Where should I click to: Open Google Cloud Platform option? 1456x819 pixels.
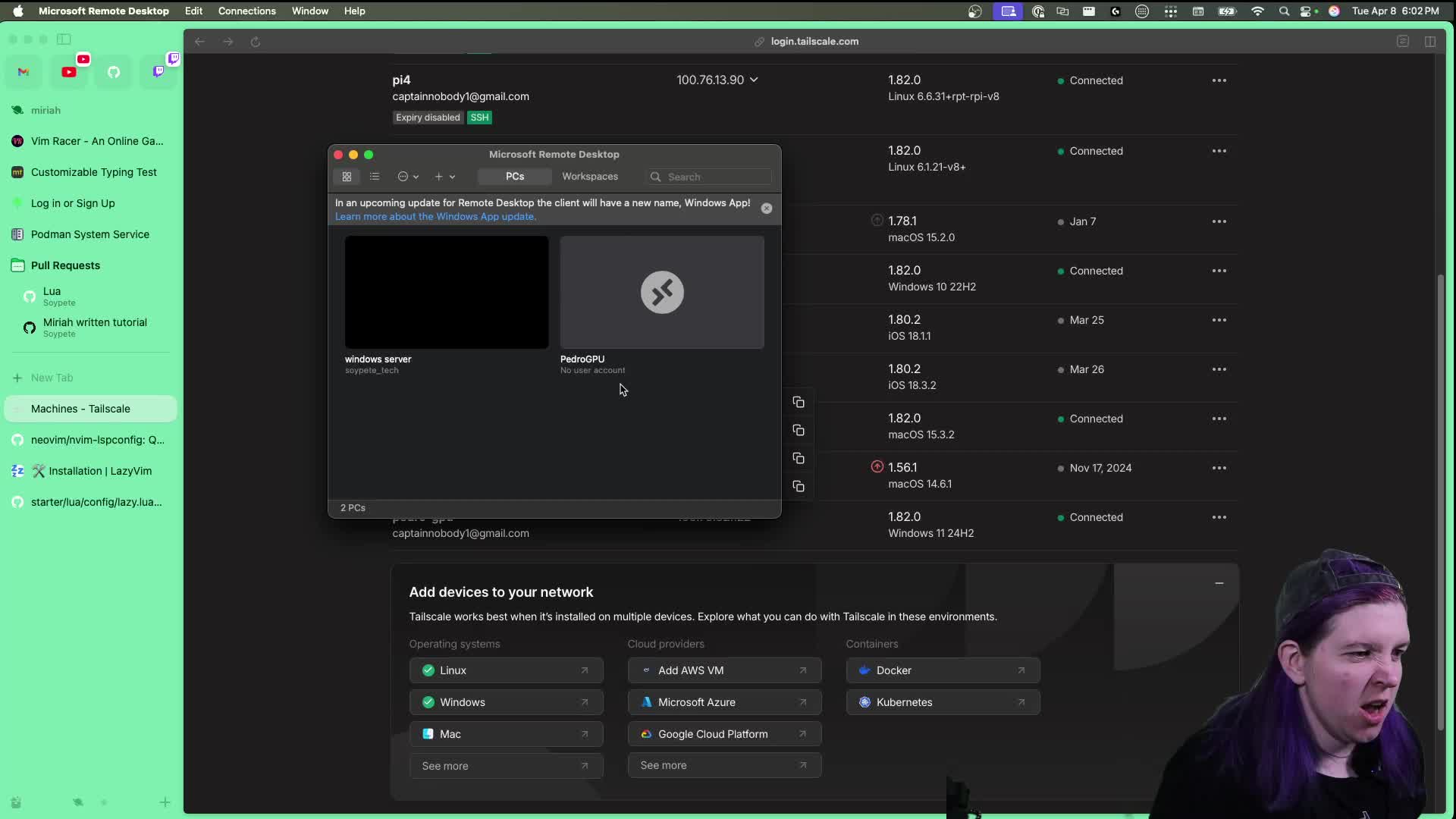pos(724,734)
